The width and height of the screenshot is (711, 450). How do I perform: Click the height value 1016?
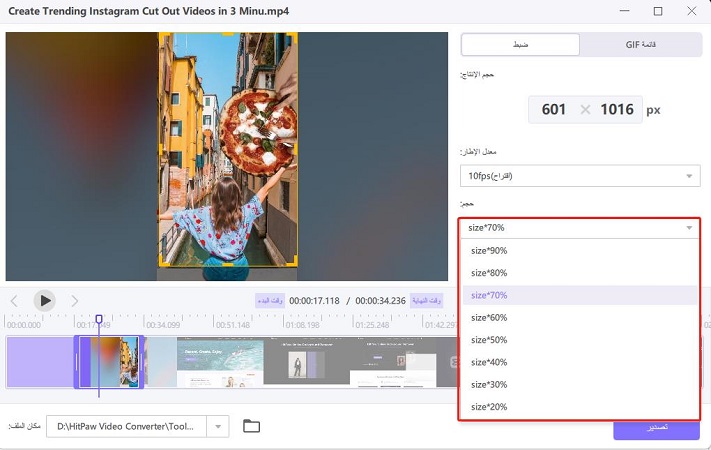(617, 109)
